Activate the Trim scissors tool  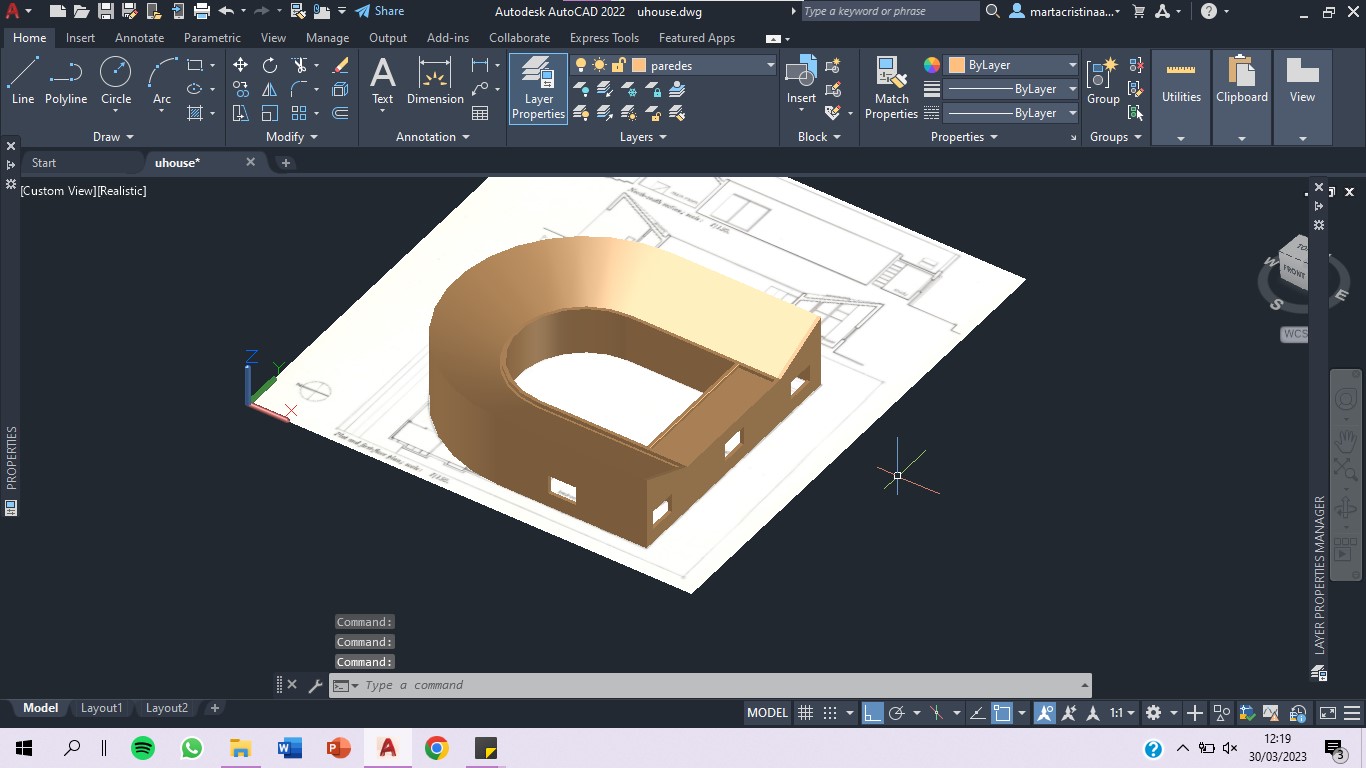click(299, 65)
